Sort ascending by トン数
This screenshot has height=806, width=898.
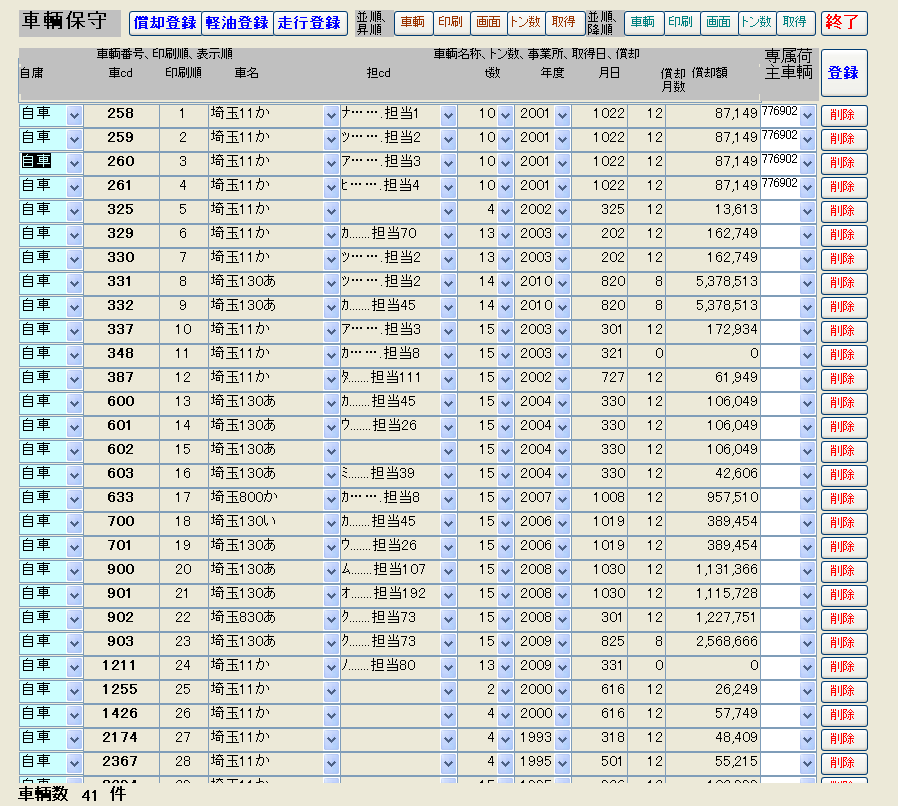point(525,23)
